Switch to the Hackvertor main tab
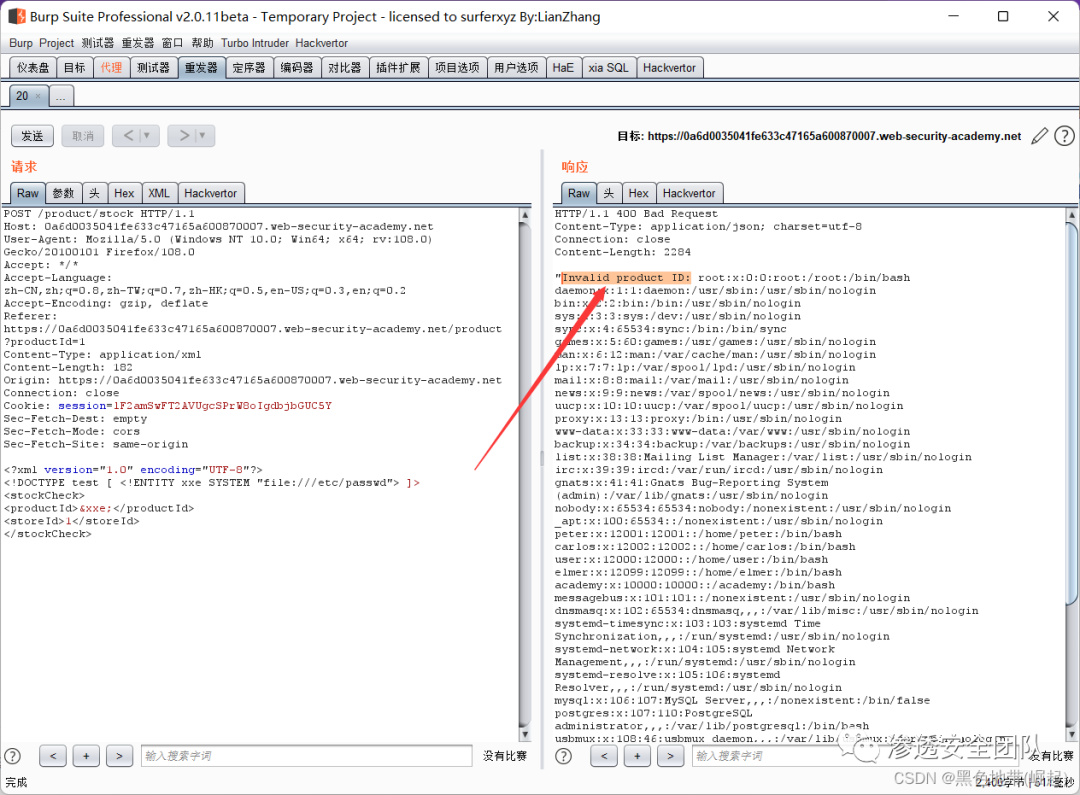1080x795 pixels. point(669,68)
